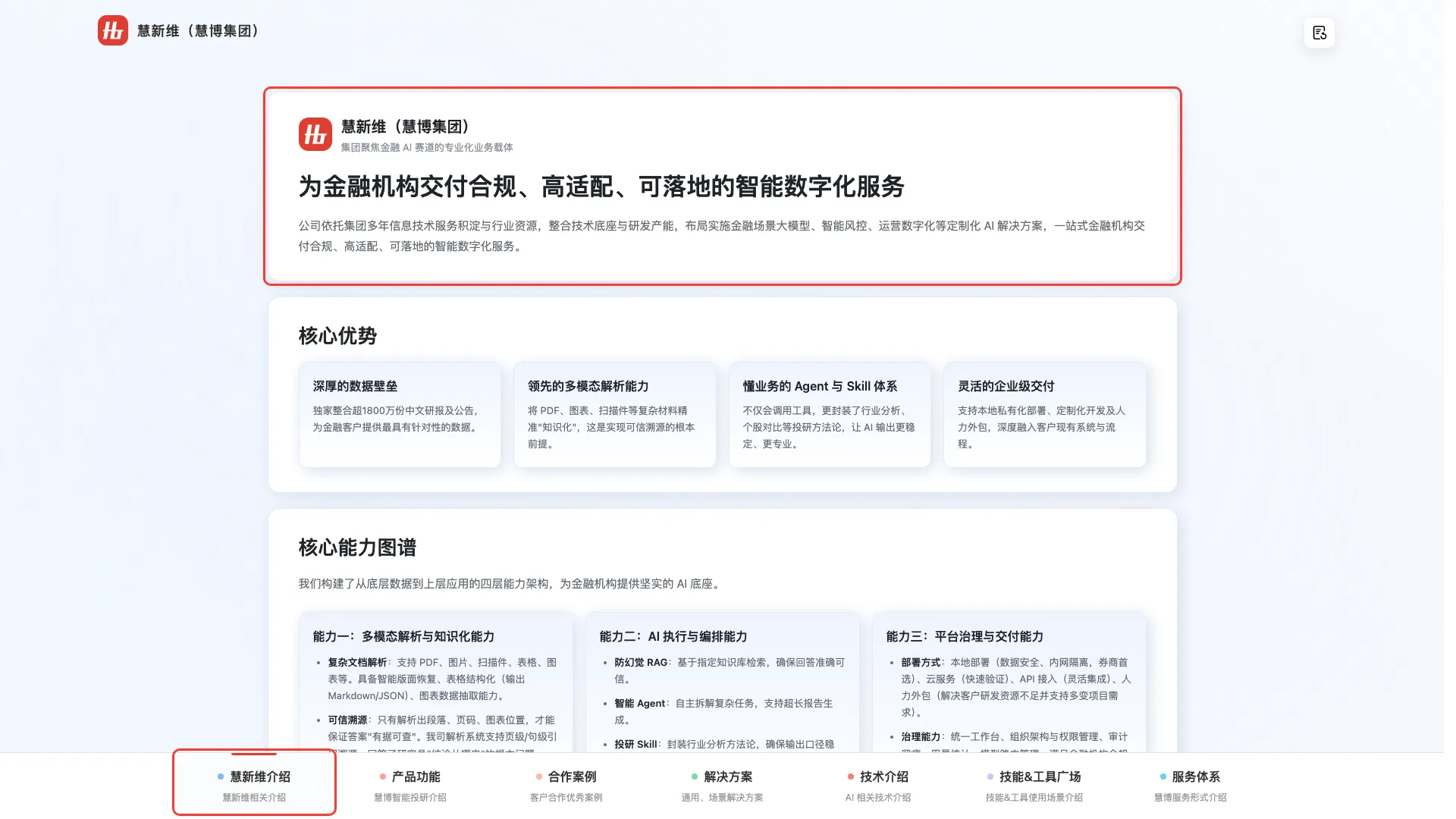The image size is (1456, 819).
Task: Click the headline 为金融机构交付合规、高适配 text
Action: [601, 187]
